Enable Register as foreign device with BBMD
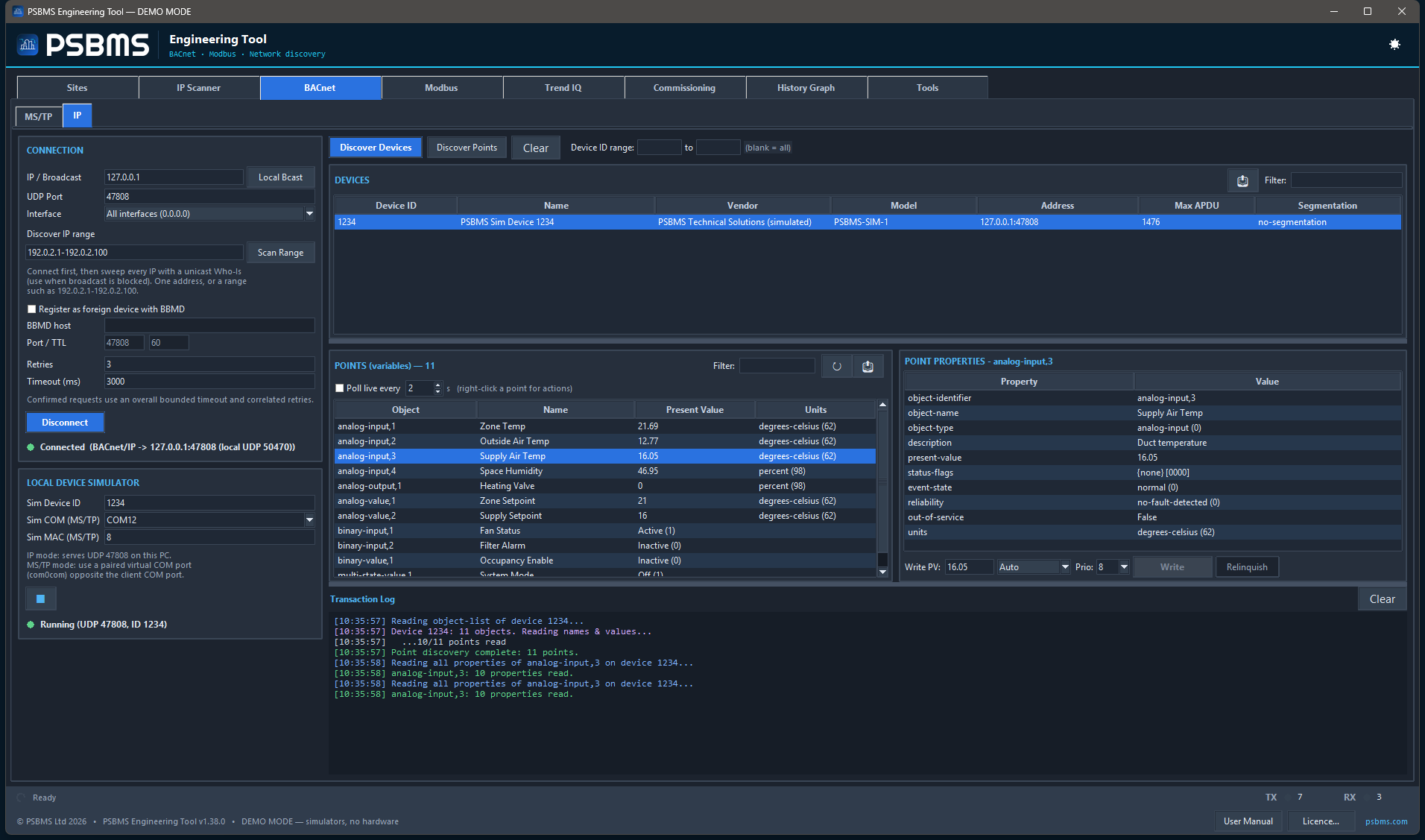 pos(32,309)
